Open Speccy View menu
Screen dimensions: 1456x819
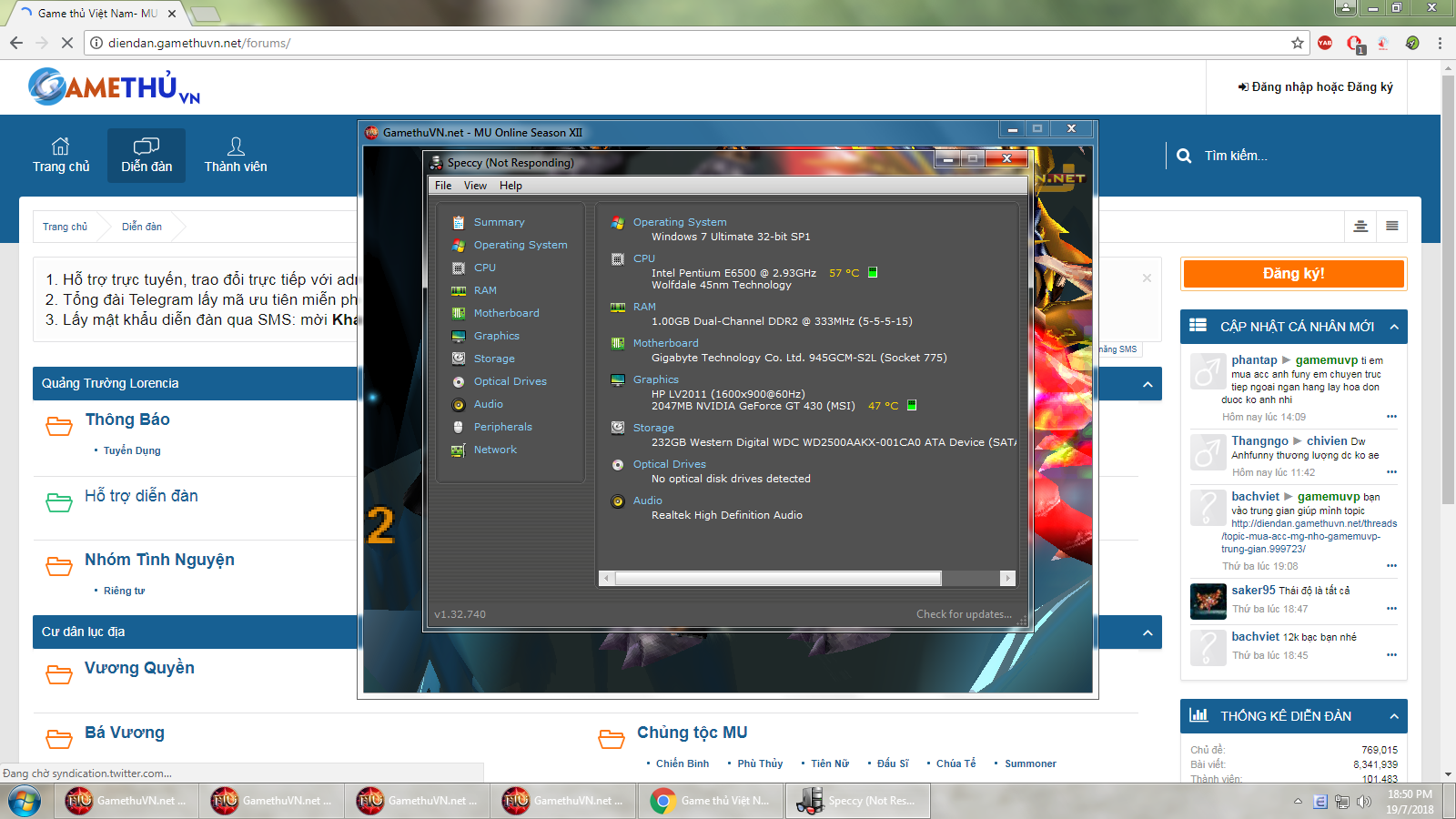coord(475,186)
